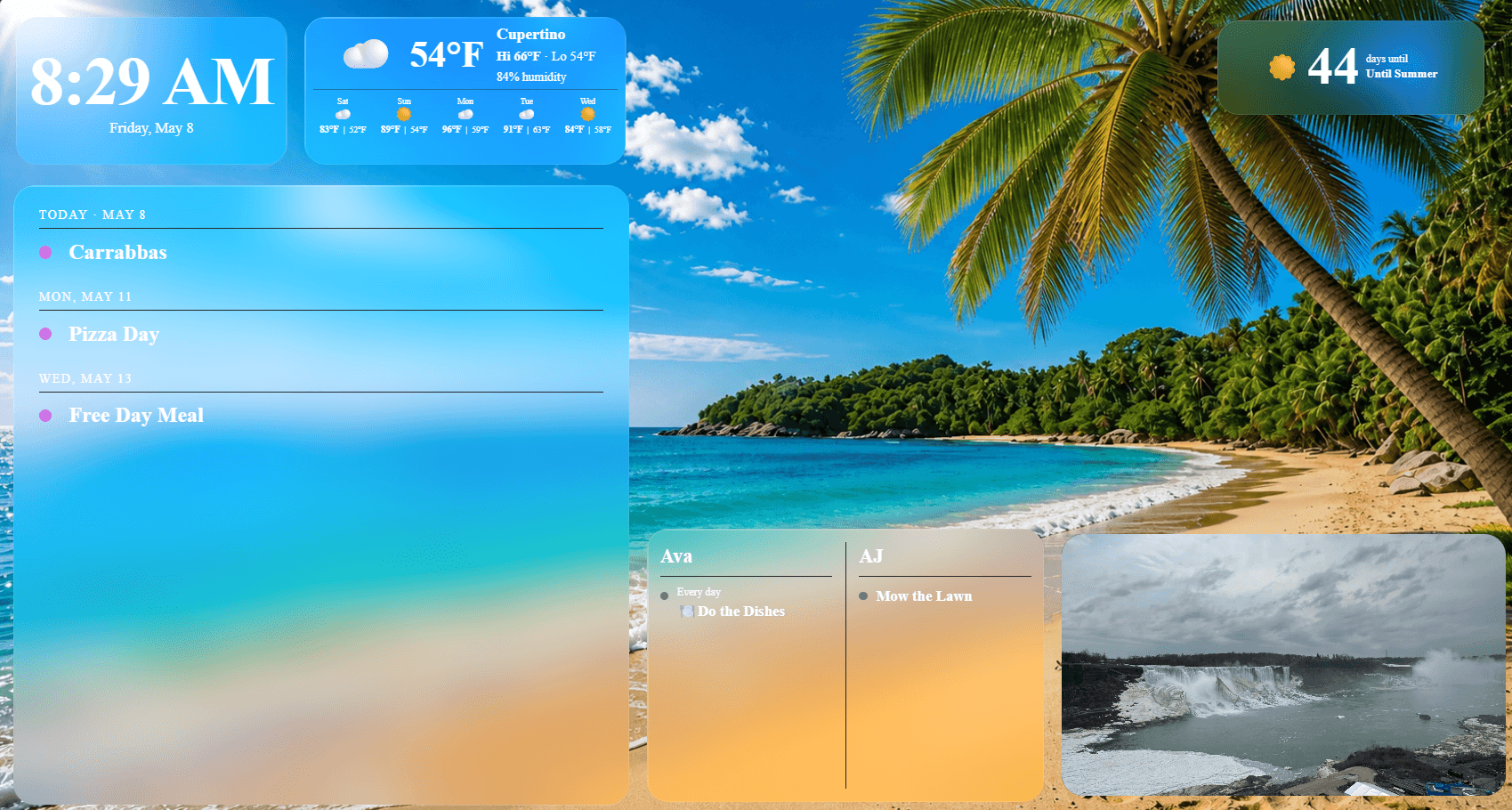Click the 89°F | 54°F Sunday temperatures
The height and width of the screenshot is (810, 1512).
click(x=404, y=130)
